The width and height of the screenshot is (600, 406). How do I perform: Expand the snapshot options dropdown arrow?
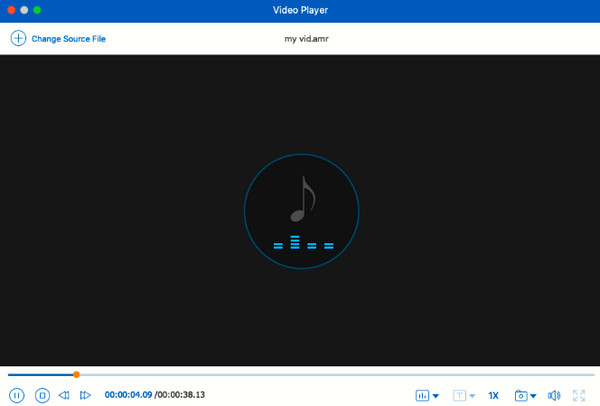(x=533, y=396)
